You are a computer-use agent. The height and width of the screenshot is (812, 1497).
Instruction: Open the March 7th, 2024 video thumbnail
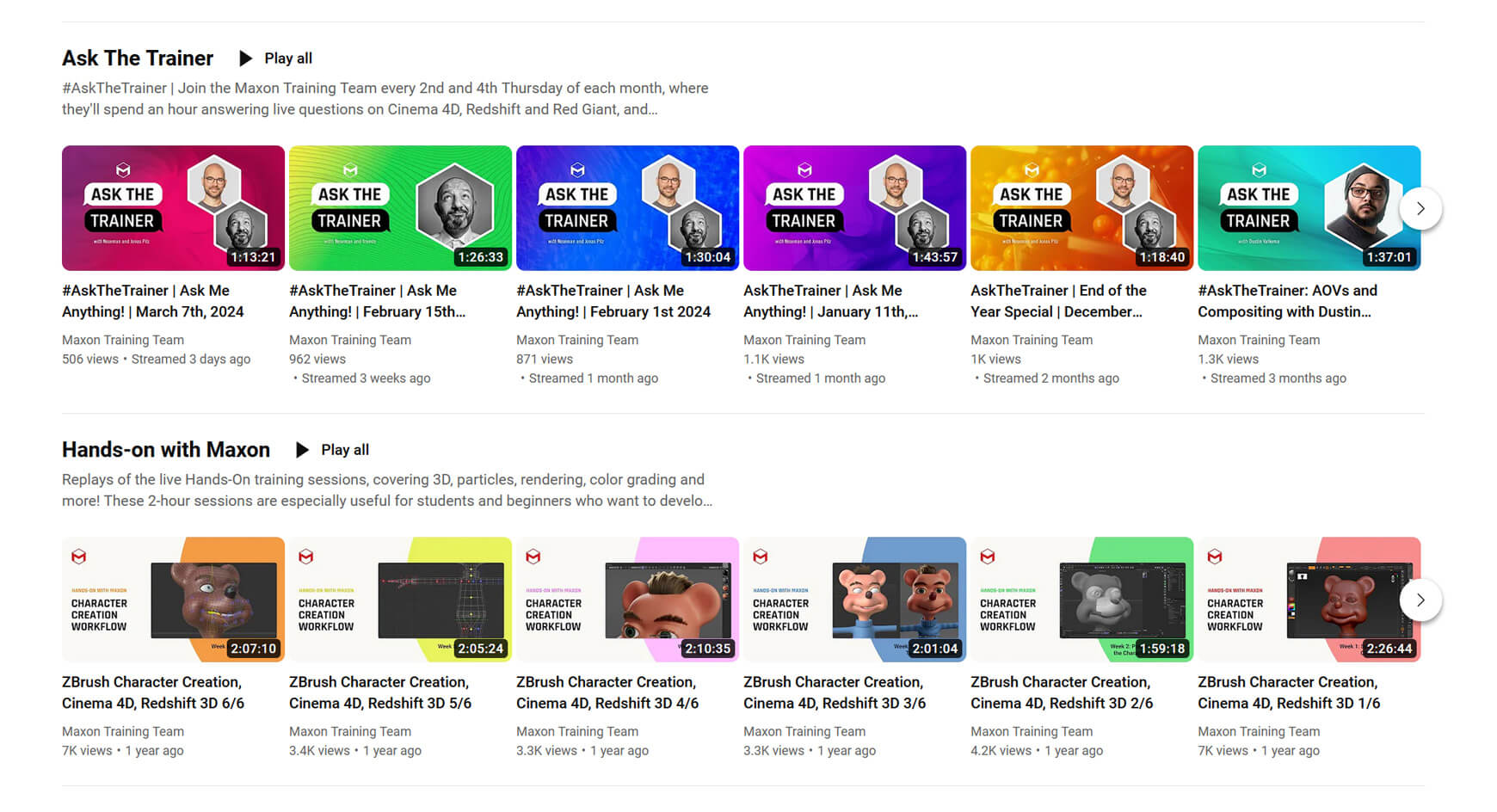click(173, 208)
